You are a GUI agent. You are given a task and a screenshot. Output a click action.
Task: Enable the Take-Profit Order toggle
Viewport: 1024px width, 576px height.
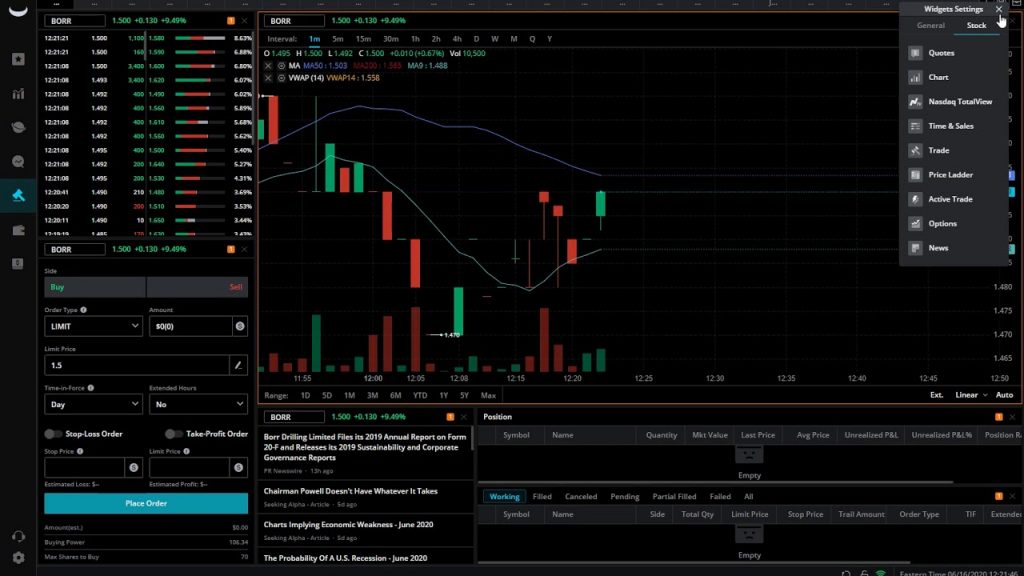point(174,434)
